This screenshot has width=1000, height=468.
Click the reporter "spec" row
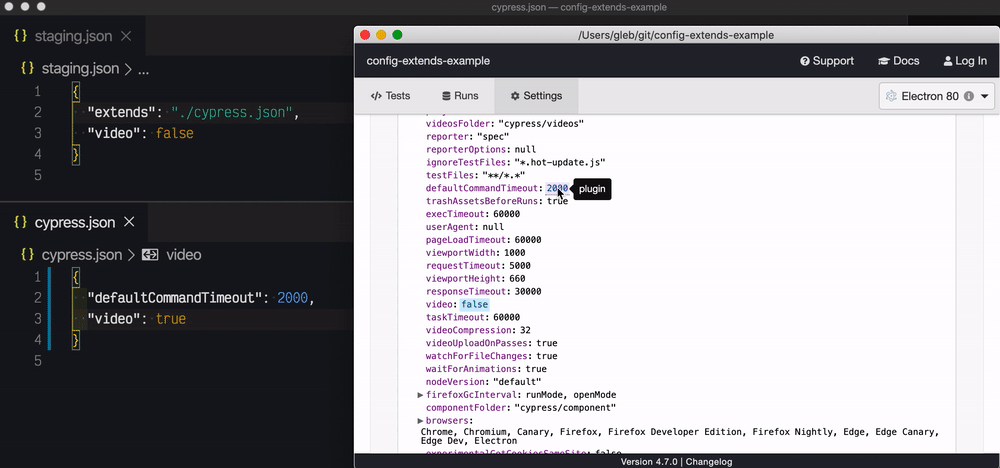[x=467, y=136]
